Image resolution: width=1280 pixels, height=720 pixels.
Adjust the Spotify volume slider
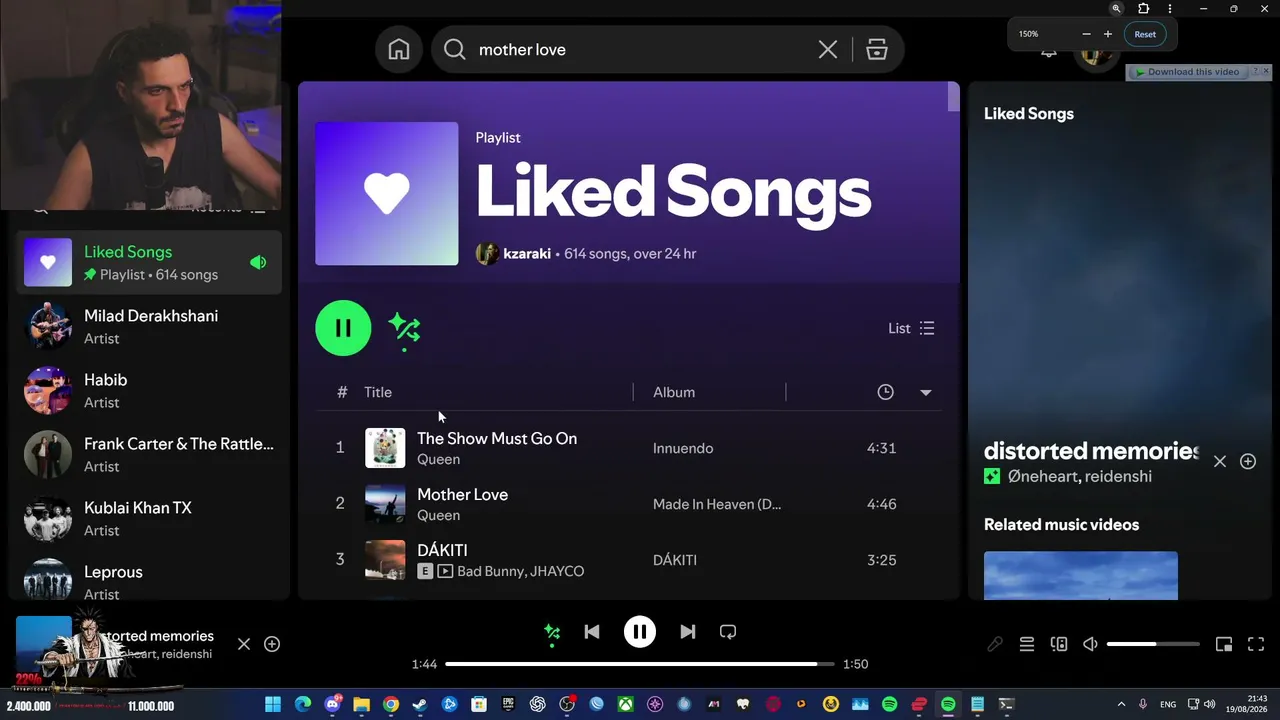(x=1153, y=645)
